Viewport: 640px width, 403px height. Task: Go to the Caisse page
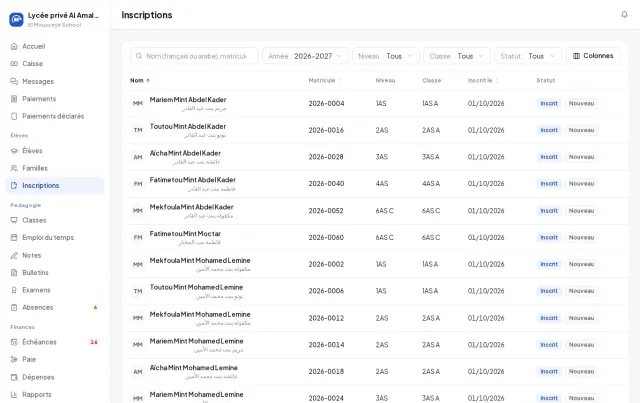(55, 64)
